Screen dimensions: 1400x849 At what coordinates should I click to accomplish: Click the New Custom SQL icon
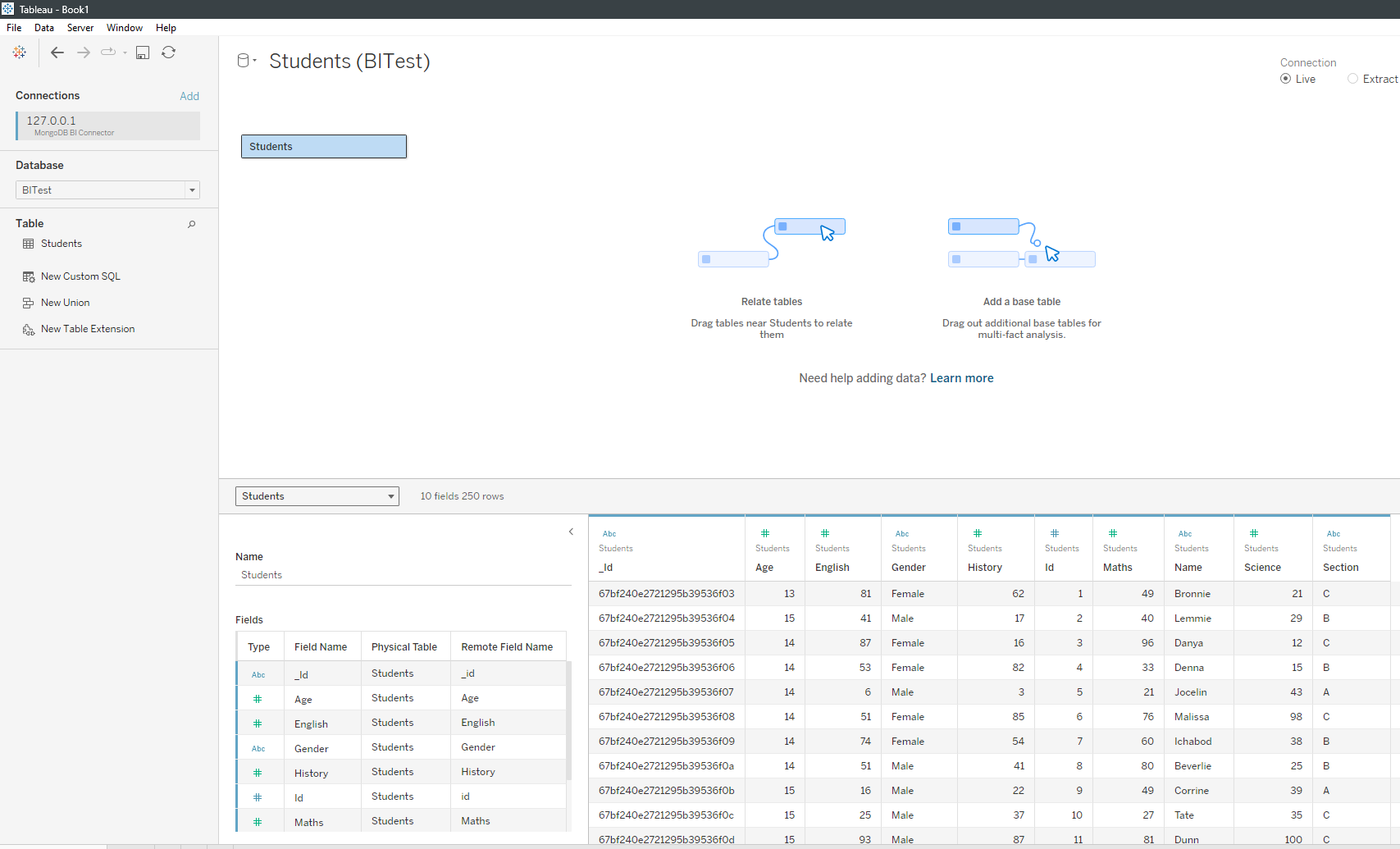pos(29,276)
